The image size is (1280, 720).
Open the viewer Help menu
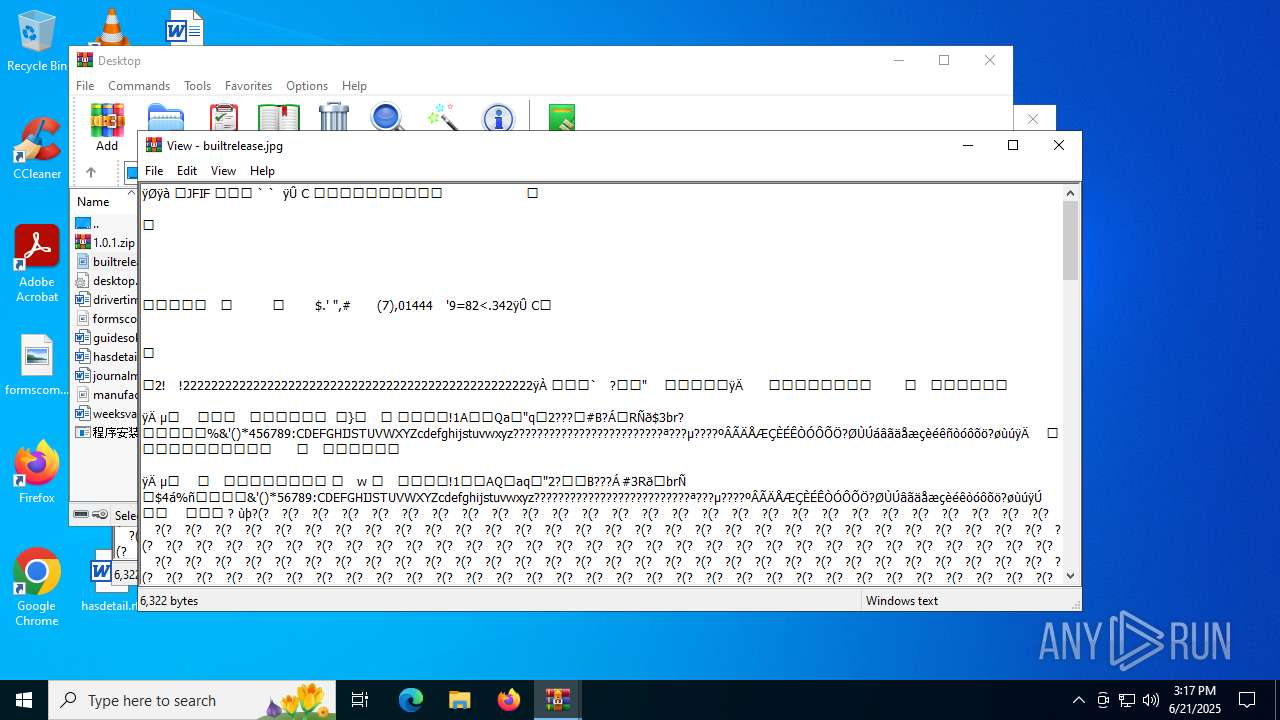pos(262,171)
